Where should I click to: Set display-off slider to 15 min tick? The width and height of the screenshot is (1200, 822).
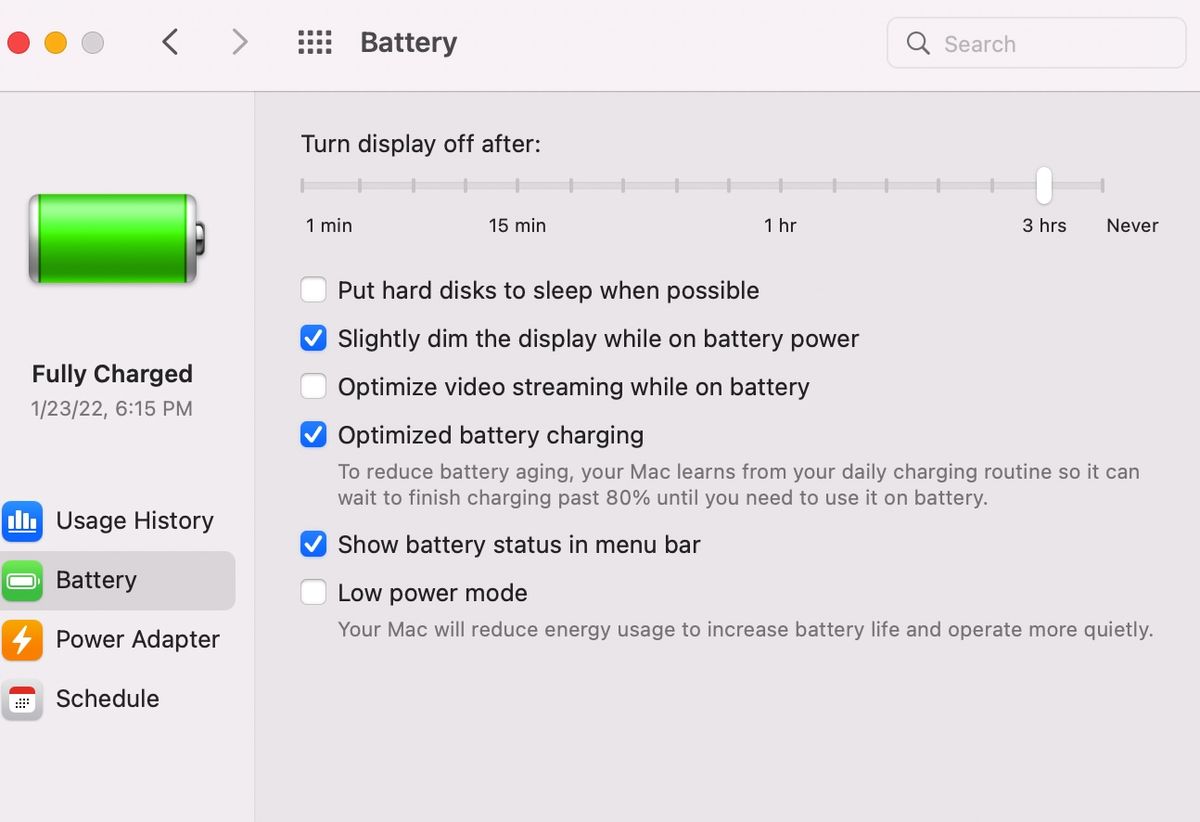(517, 185)
